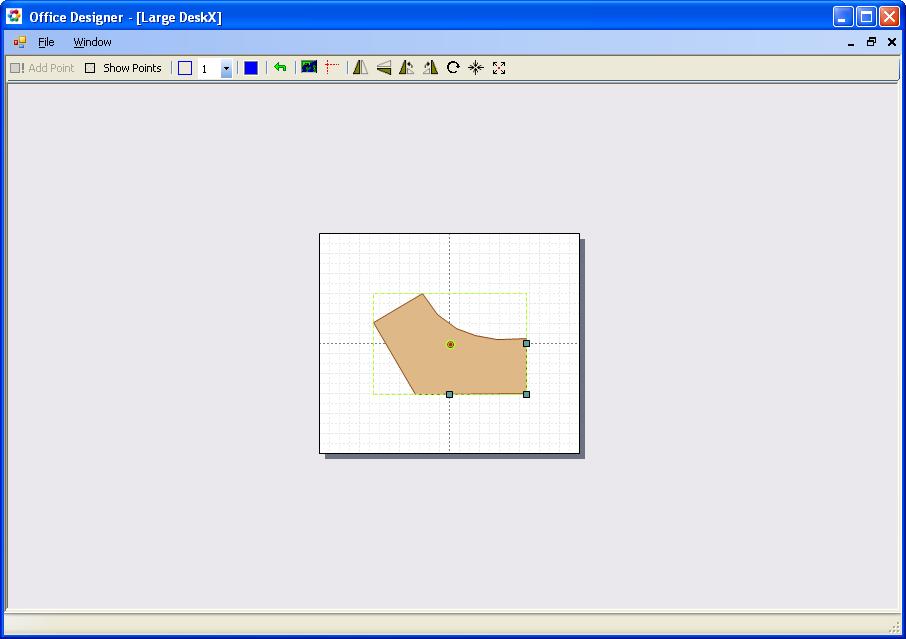Click the MDI document icon beside File

[20, 42]
